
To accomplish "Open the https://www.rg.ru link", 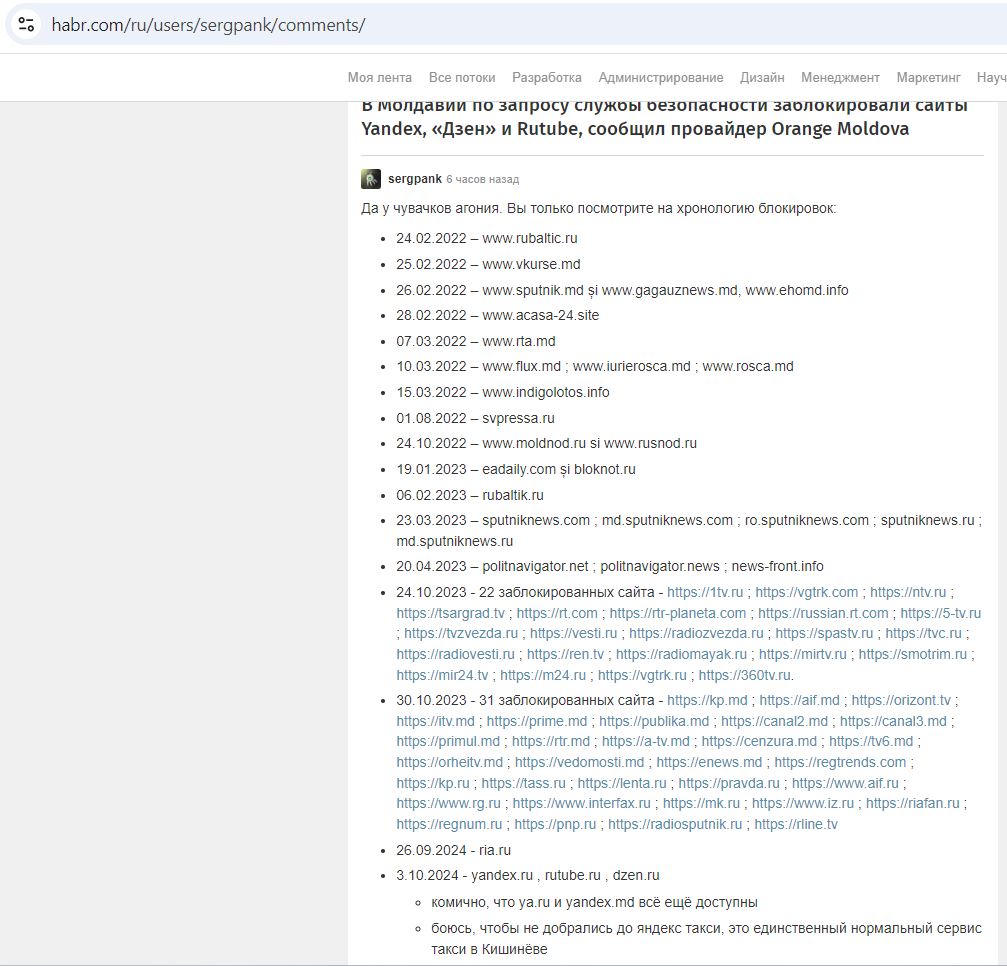I will tap(448, 804).
